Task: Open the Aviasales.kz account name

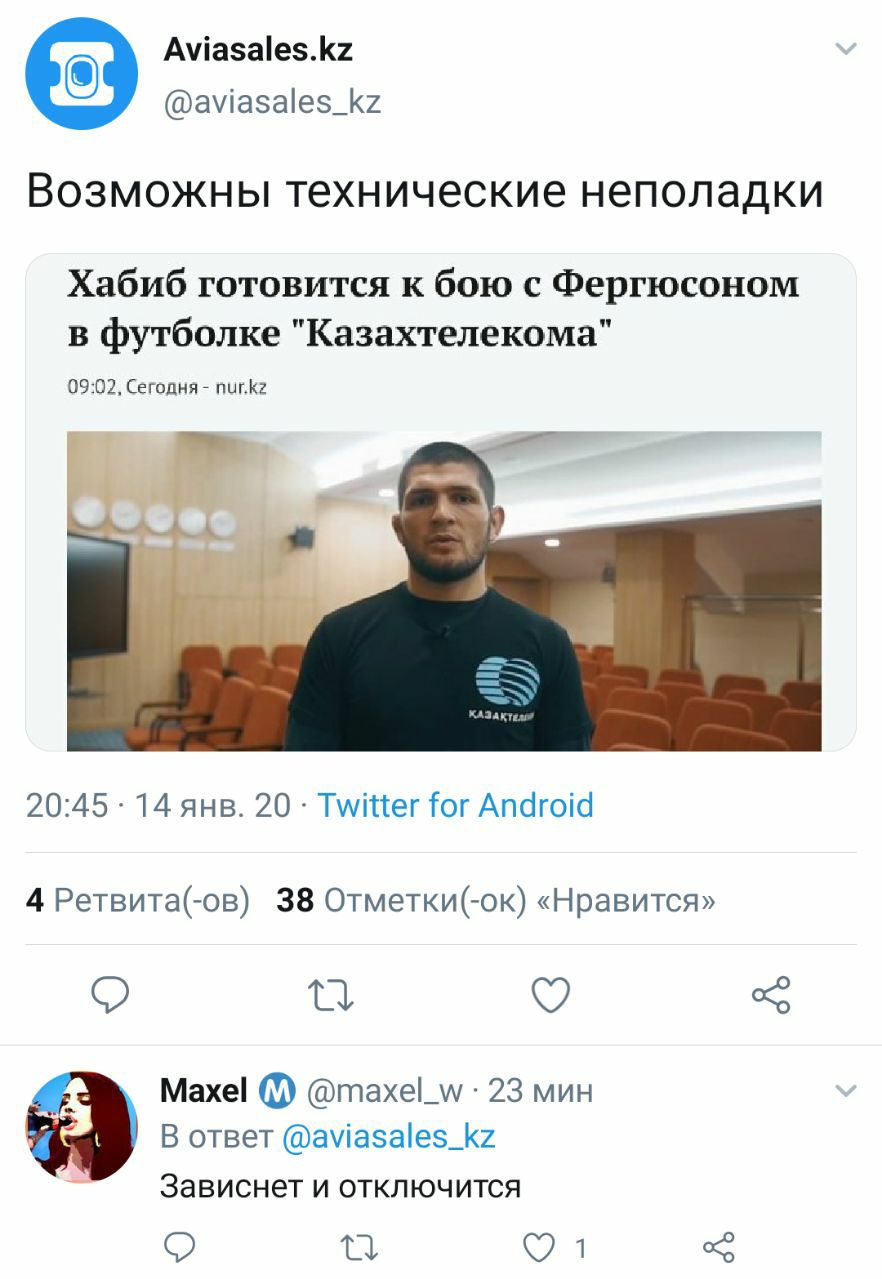Action: [258, 49]
